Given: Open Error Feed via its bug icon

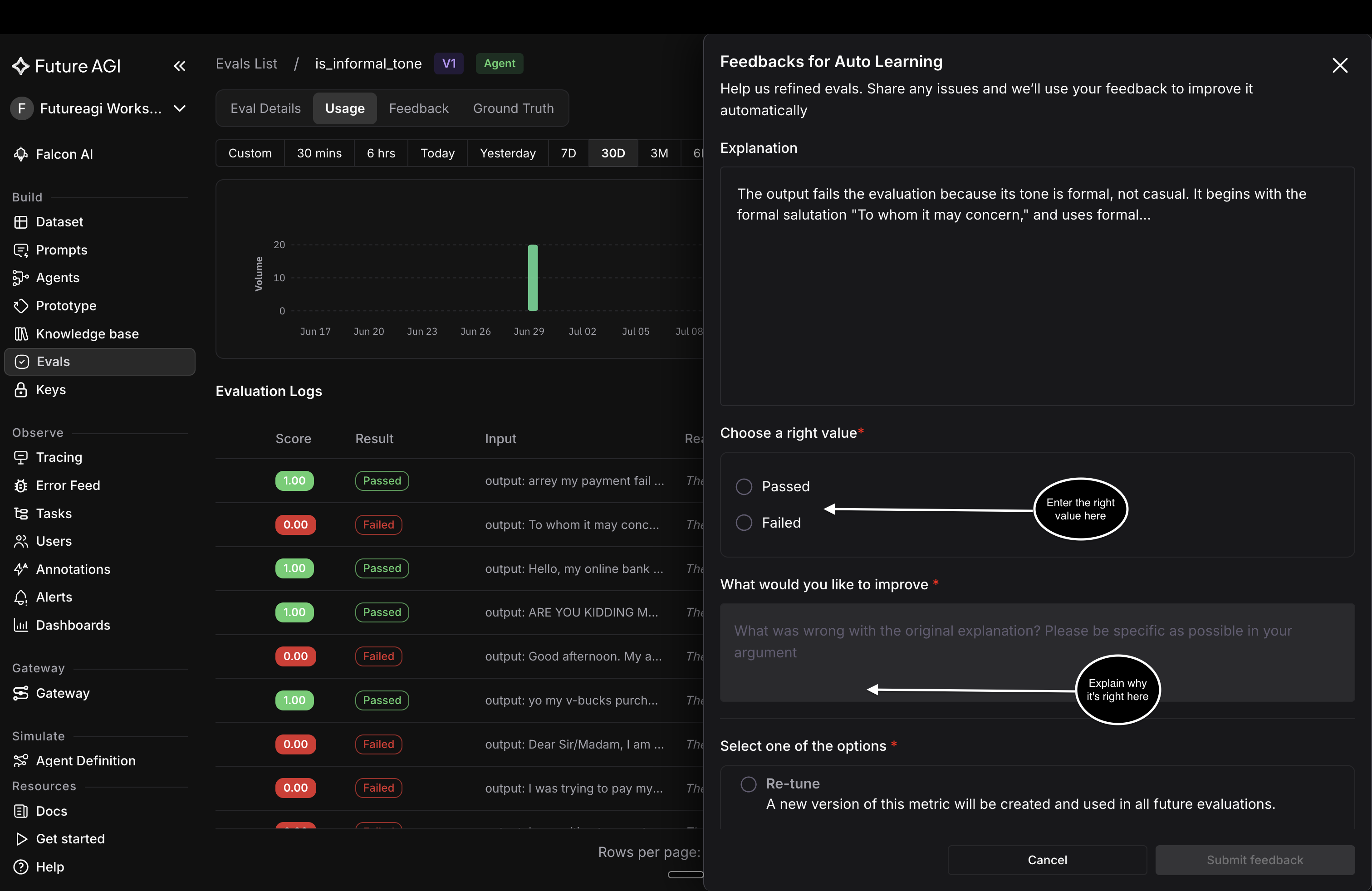Looking at the screenshot, I should [x=21, y=486].
